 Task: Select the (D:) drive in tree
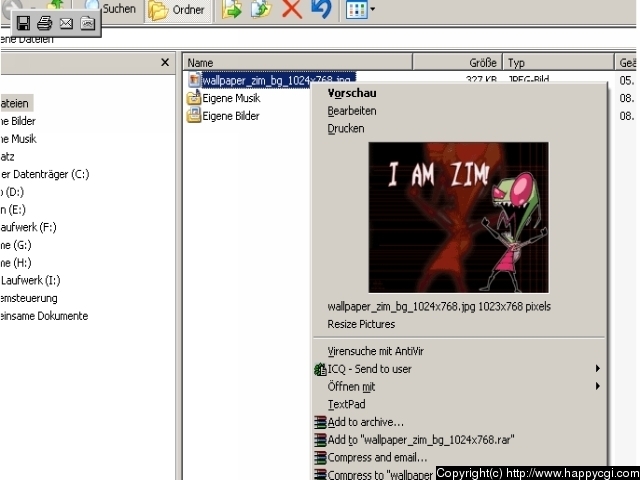click(x=12, y=192)
